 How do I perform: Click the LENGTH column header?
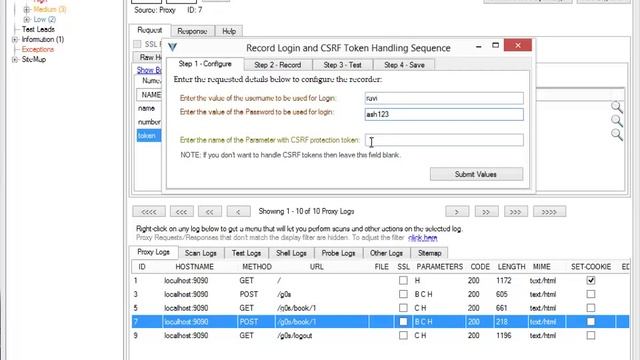[511, 267]
